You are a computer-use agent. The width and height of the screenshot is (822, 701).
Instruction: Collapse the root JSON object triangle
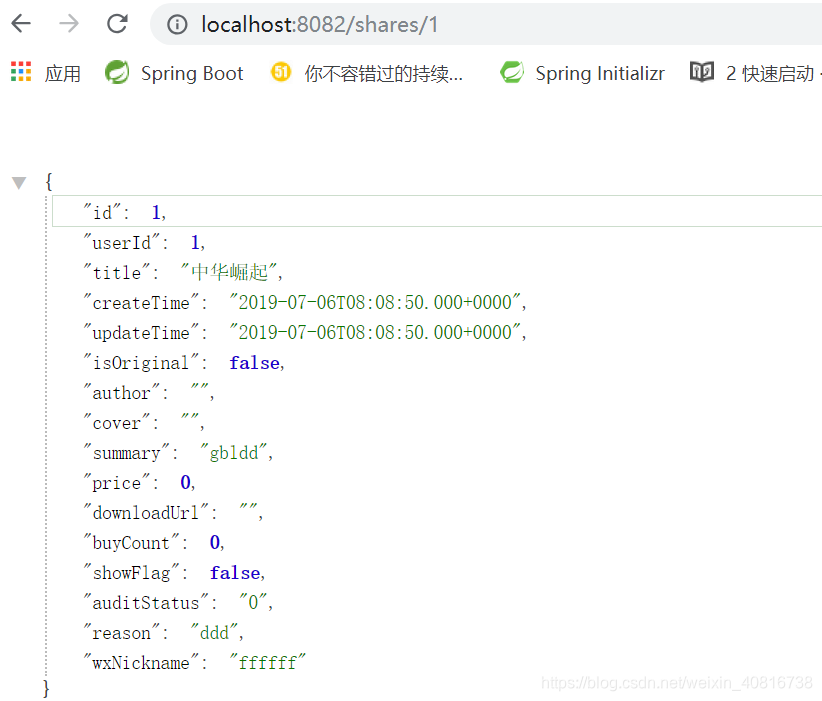coord(19,182)
